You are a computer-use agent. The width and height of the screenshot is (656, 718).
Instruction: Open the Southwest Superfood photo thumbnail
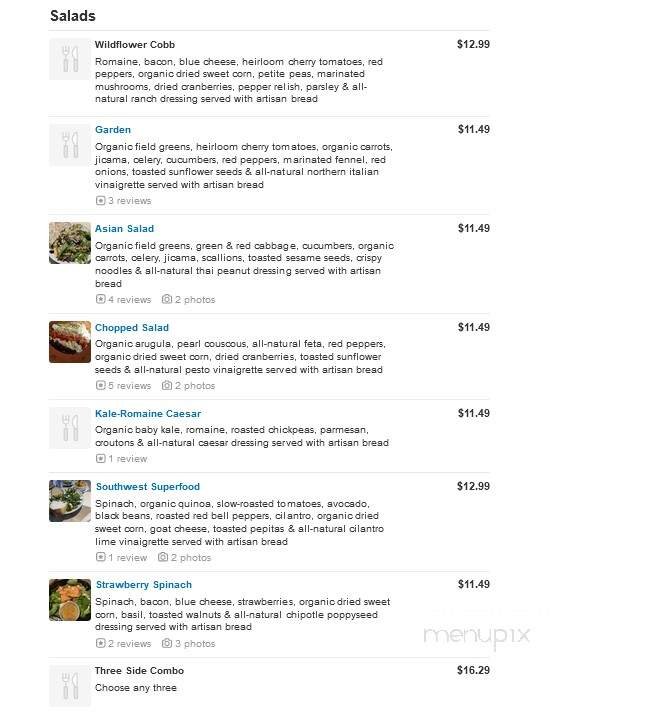[x=70, y=501]
